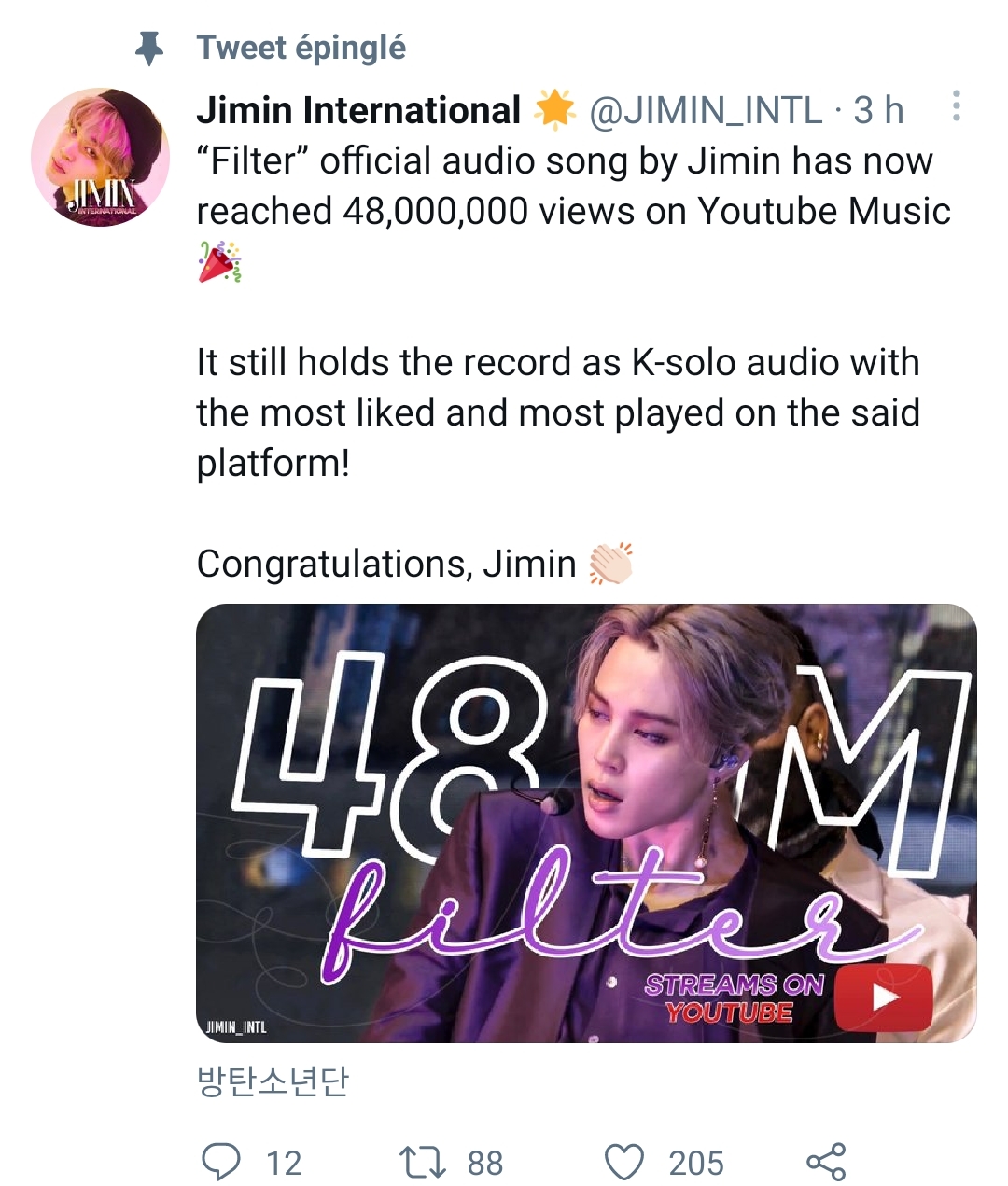The image size is (1008, 1186).
Task: Click the Tweet épinglé label
Action: [301, 48]
